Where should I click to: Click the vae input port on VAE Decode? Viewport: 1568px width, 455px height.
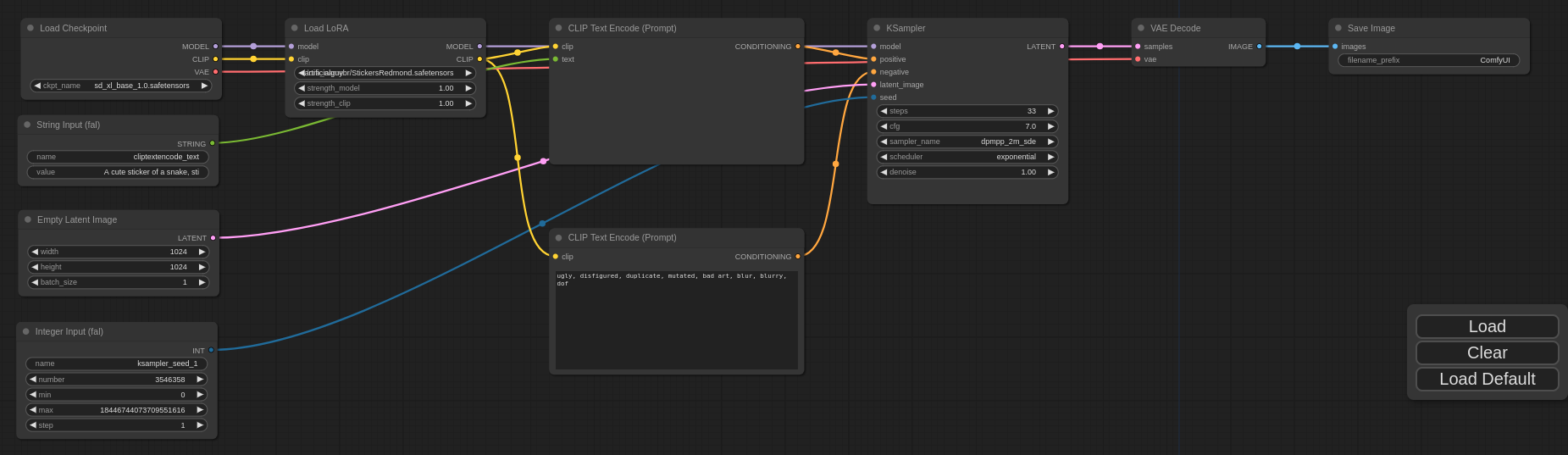pyautogui.click(x=1138, y=59)
